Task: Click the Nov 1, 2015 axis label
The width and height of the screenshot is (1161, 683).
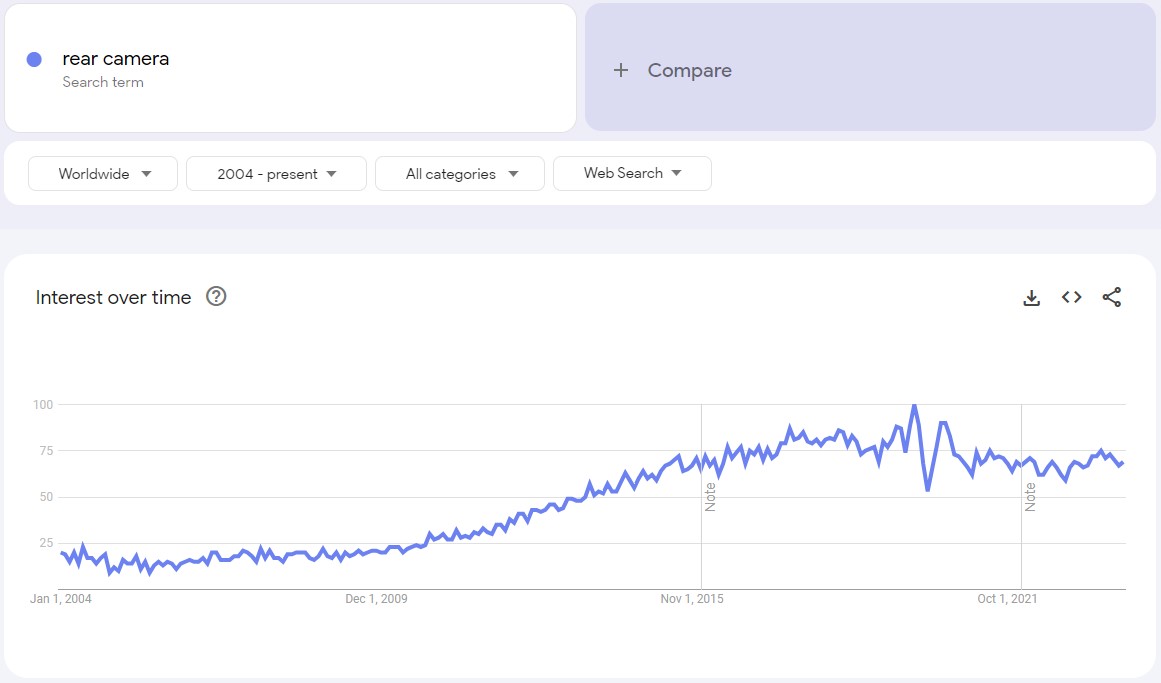Action: (x=692, y=599)
